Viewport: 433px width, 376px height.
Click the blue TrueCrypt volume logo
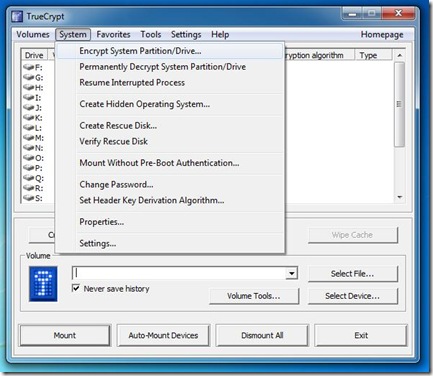[43, 284]
